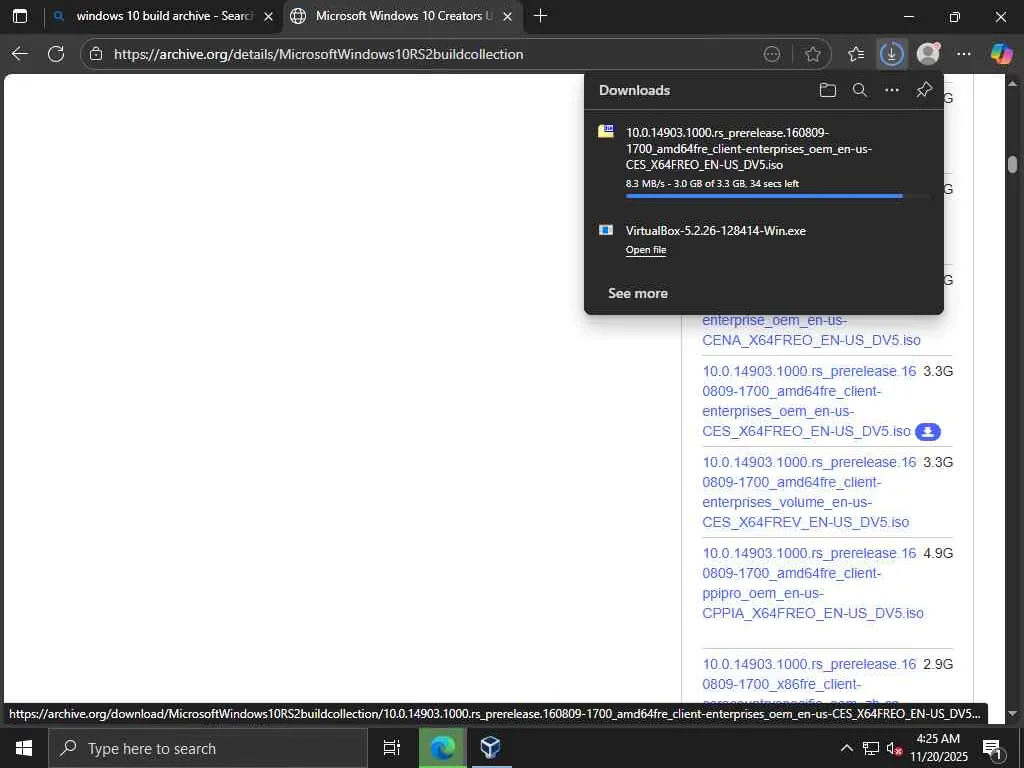Click Open file under VirtualBox download

coord(646,249)
